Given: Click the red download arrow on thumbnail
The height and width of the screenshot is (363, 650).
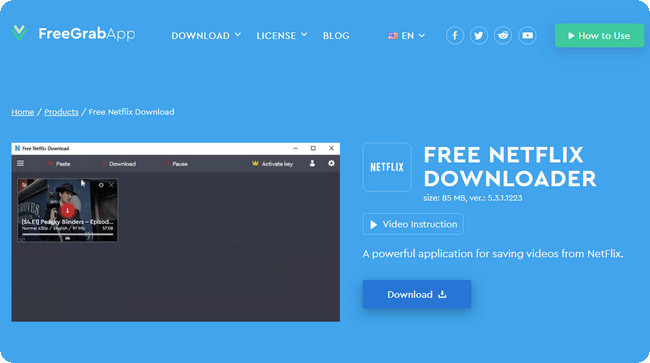Looking at the screenshot, I should tap(68, 211).
